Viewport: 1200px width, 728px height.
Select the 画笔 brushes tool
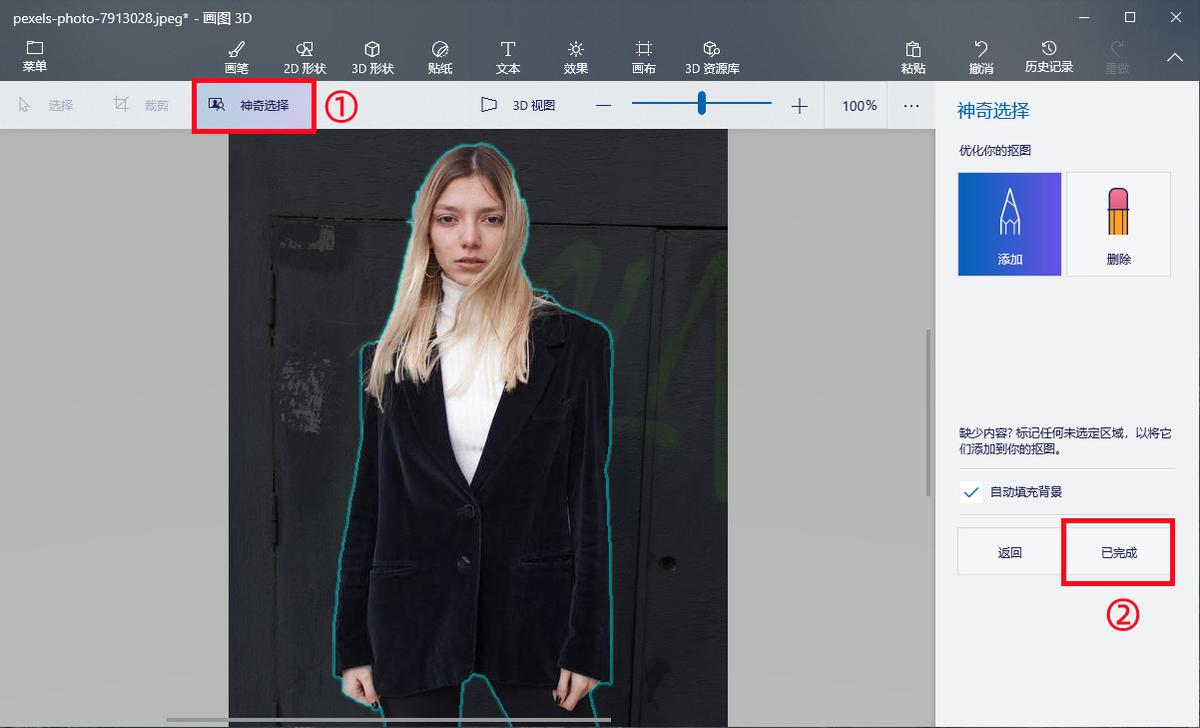[236, 57]
